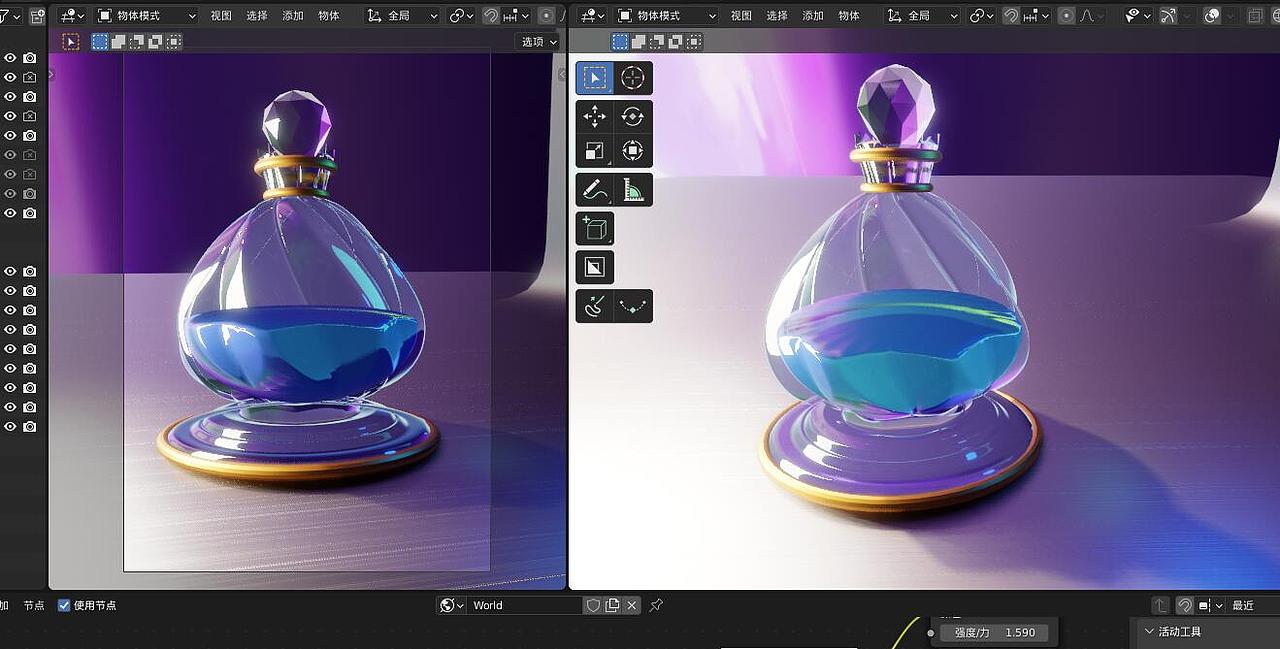The image size is (1280, 649).
Task: Open 最近 snap dropdown in node editor
Action: (1253, 605)
